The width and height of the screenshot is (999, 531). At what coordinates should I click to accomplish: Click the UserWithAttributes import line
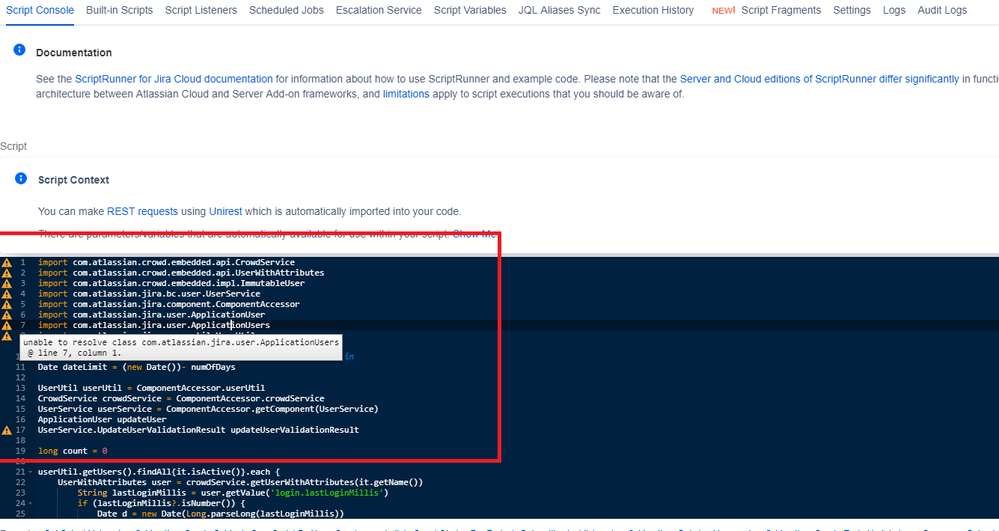coord(181,273)
